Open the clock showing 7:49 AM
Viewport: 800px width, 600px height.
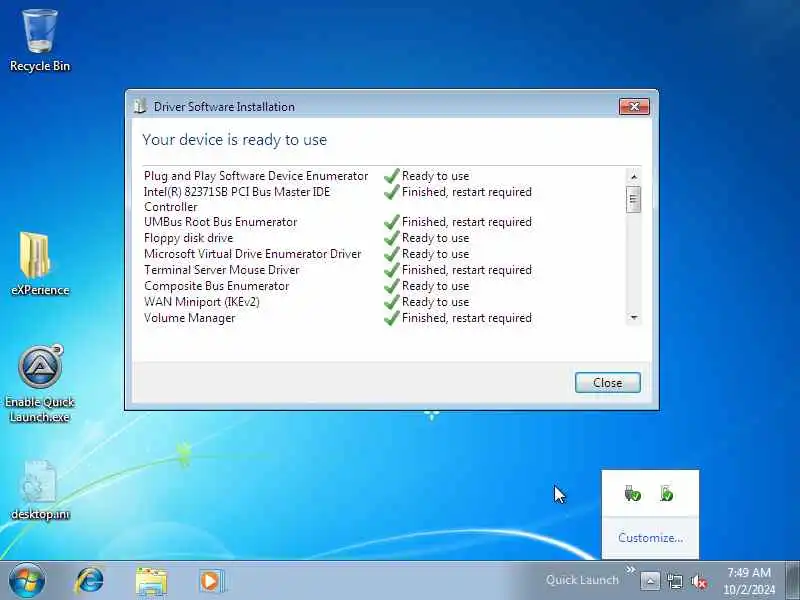[749, 581]
